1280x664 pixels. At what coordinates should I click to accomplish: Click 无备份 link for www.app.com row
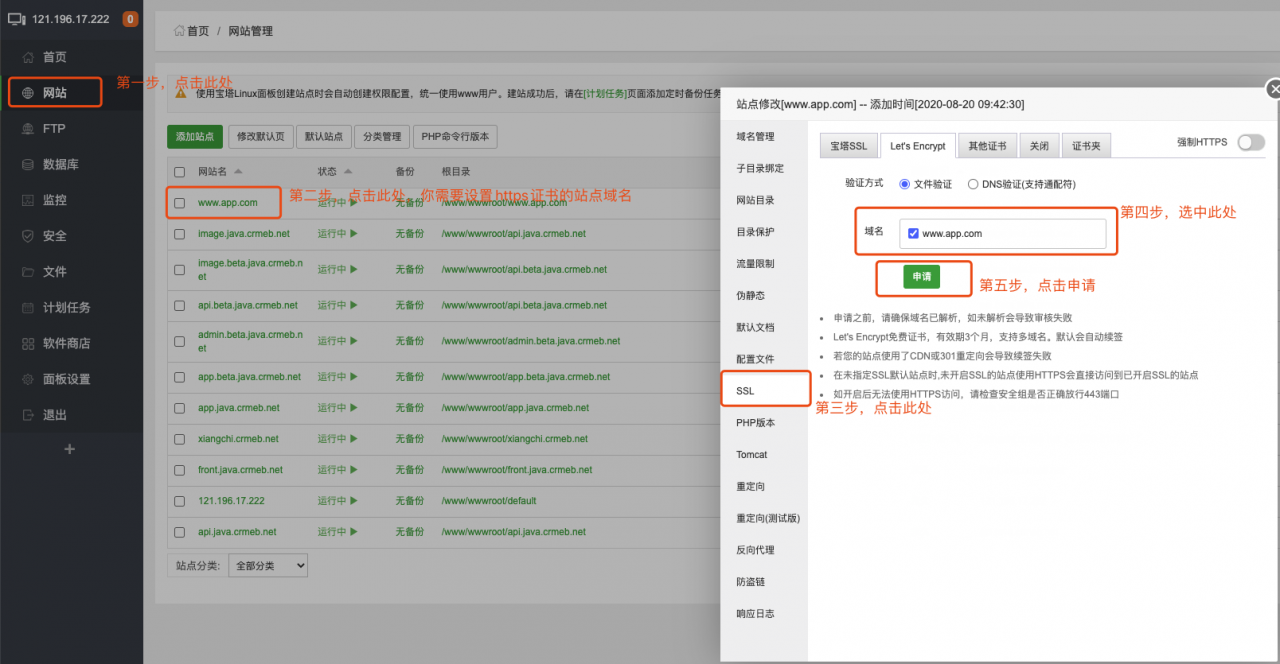(409, 203)
